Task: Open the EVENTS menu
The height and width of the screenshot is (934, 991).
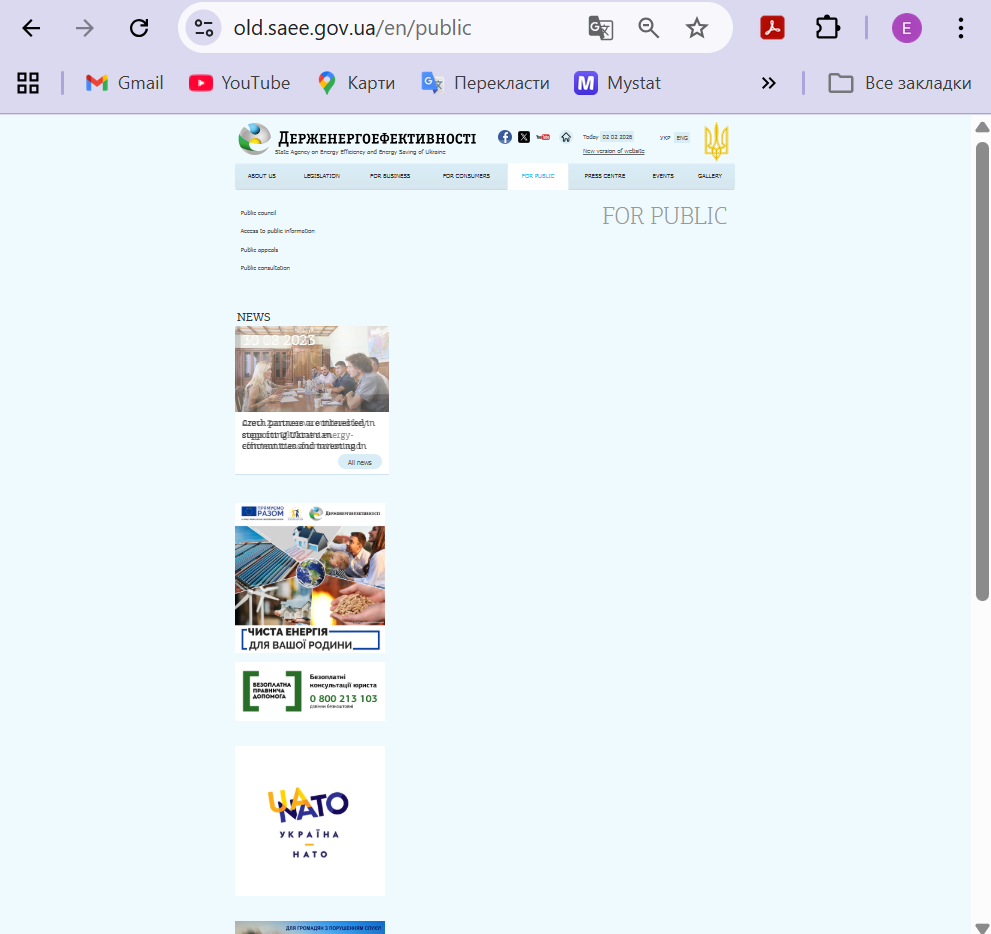Action: [x=663, y=176]
